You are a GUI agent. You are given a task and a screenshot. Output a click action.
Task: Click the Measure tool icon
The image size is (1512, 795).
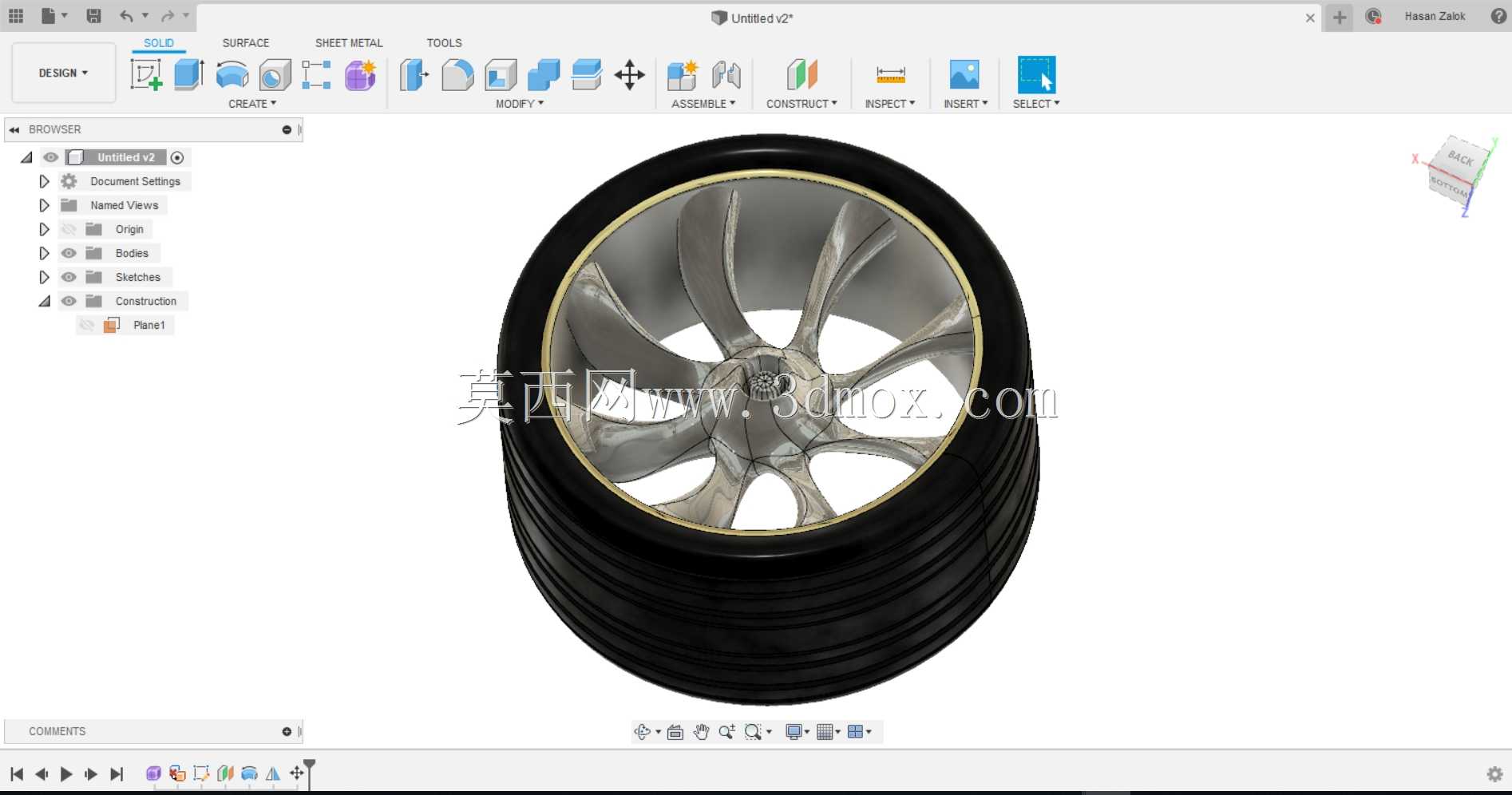tap(891, 75)
